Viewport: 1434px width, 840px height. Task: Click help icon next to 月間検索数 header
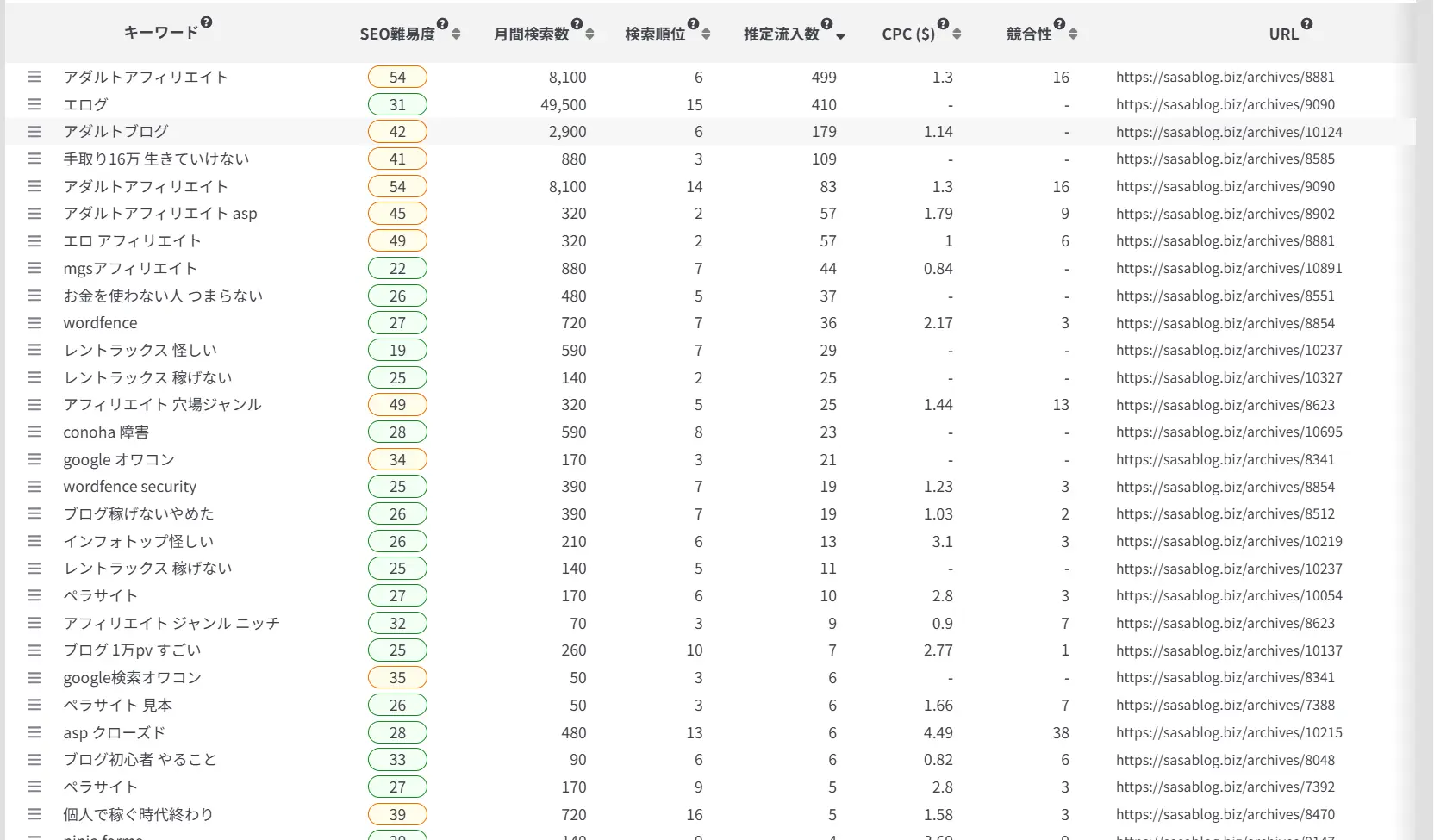577,24
